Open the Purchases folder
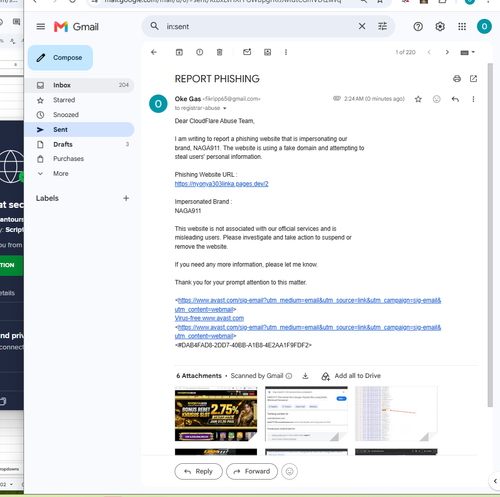This screenshot has height=497, width=500. pos(79,159)
